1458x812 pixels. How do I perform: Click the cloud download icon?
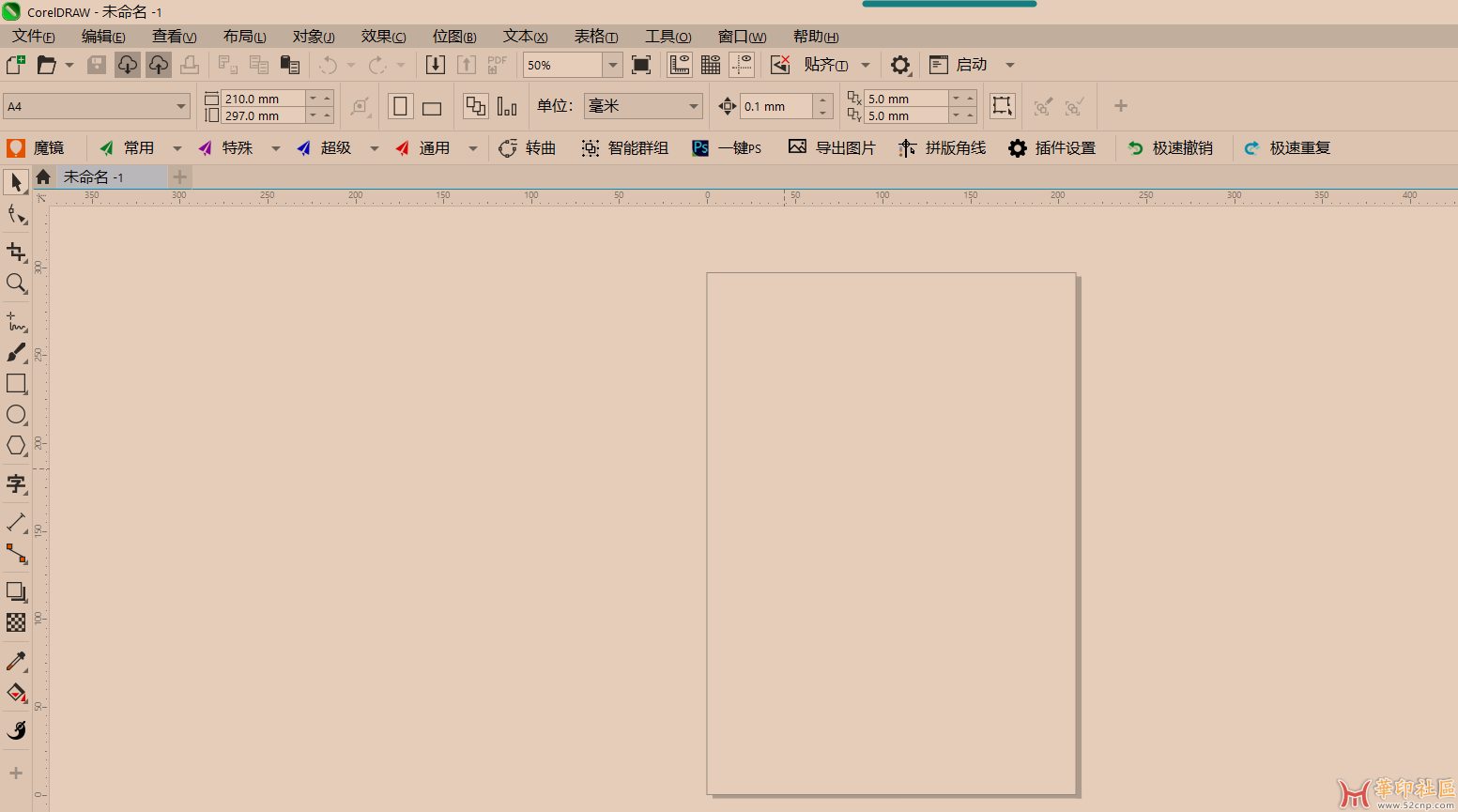[128, 65]
